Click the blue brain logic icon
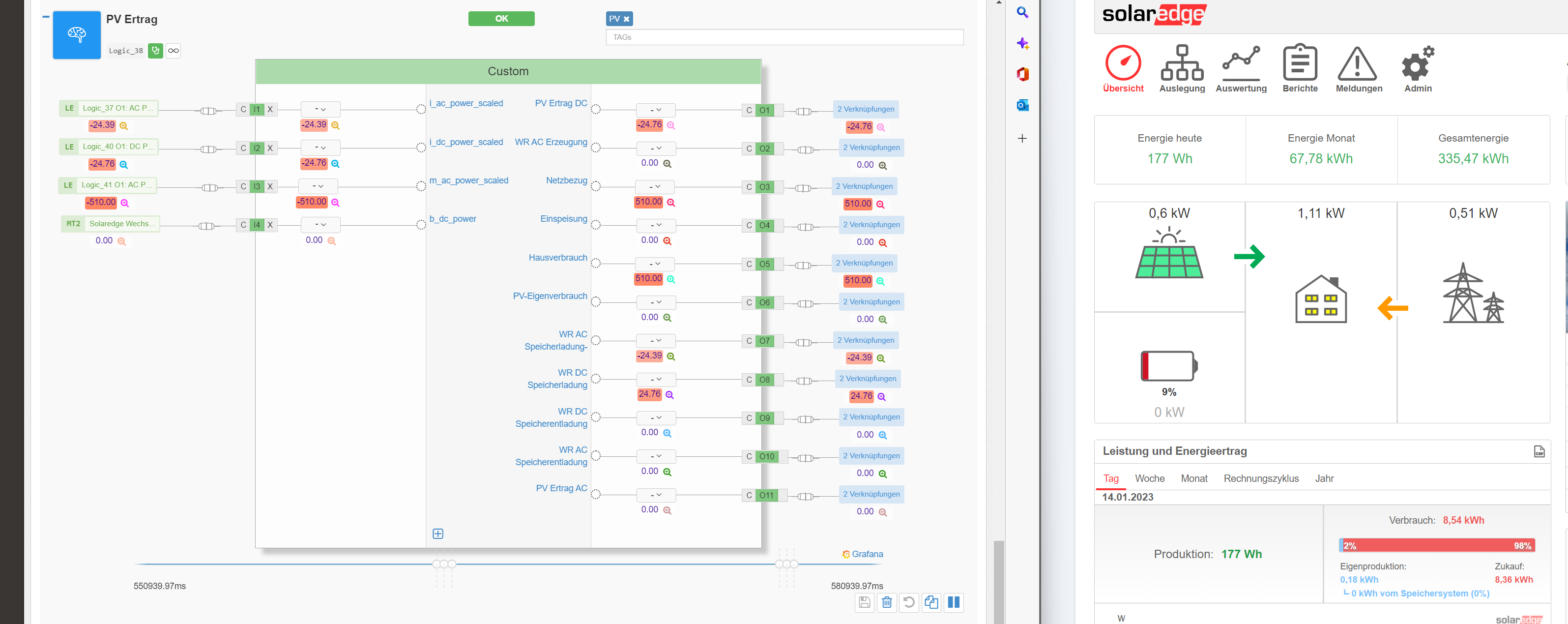 coord(77,35)
